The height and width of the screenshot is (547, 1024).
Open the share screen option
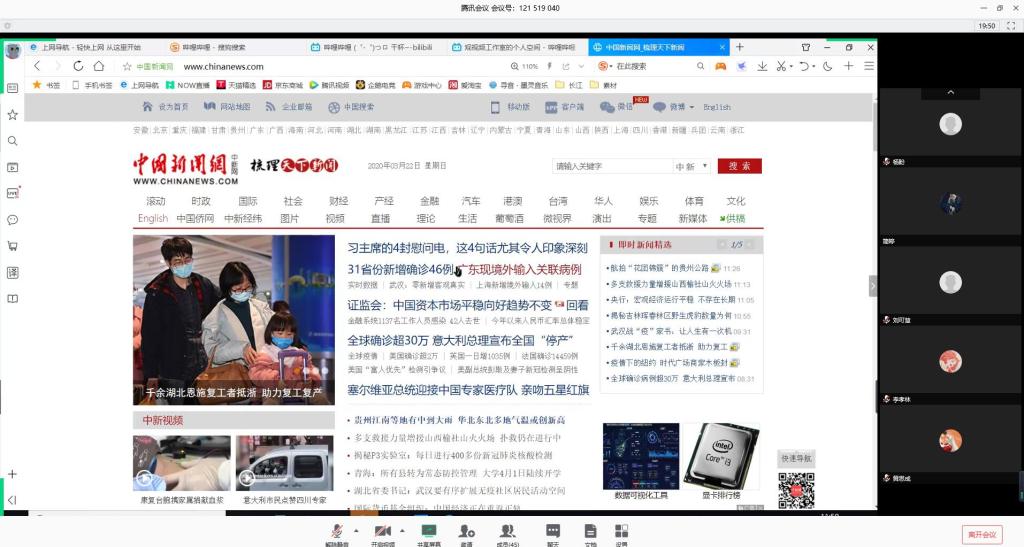[x=428, y=531]
